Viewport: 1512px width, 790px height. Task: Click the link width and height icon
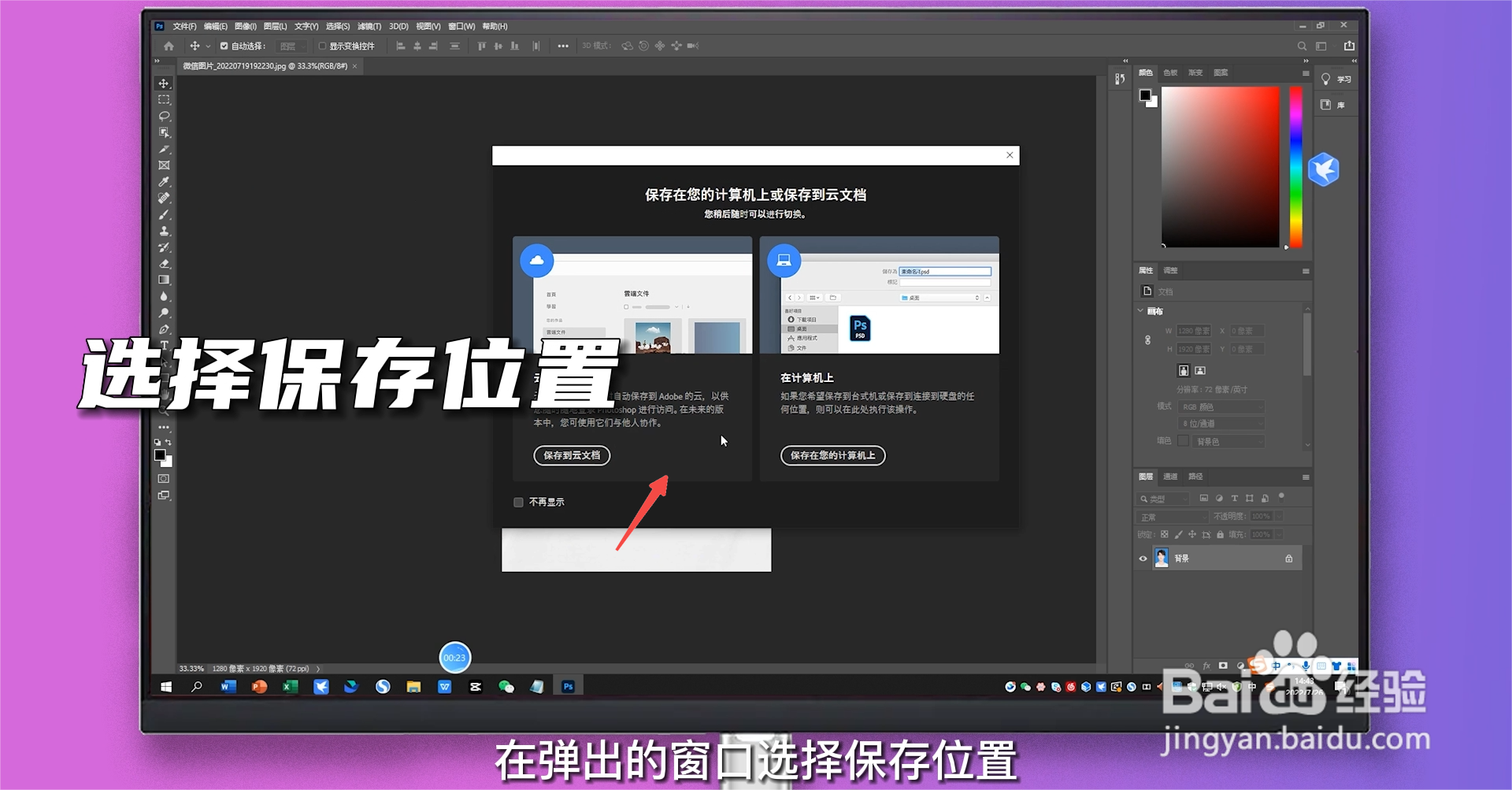1147,340
